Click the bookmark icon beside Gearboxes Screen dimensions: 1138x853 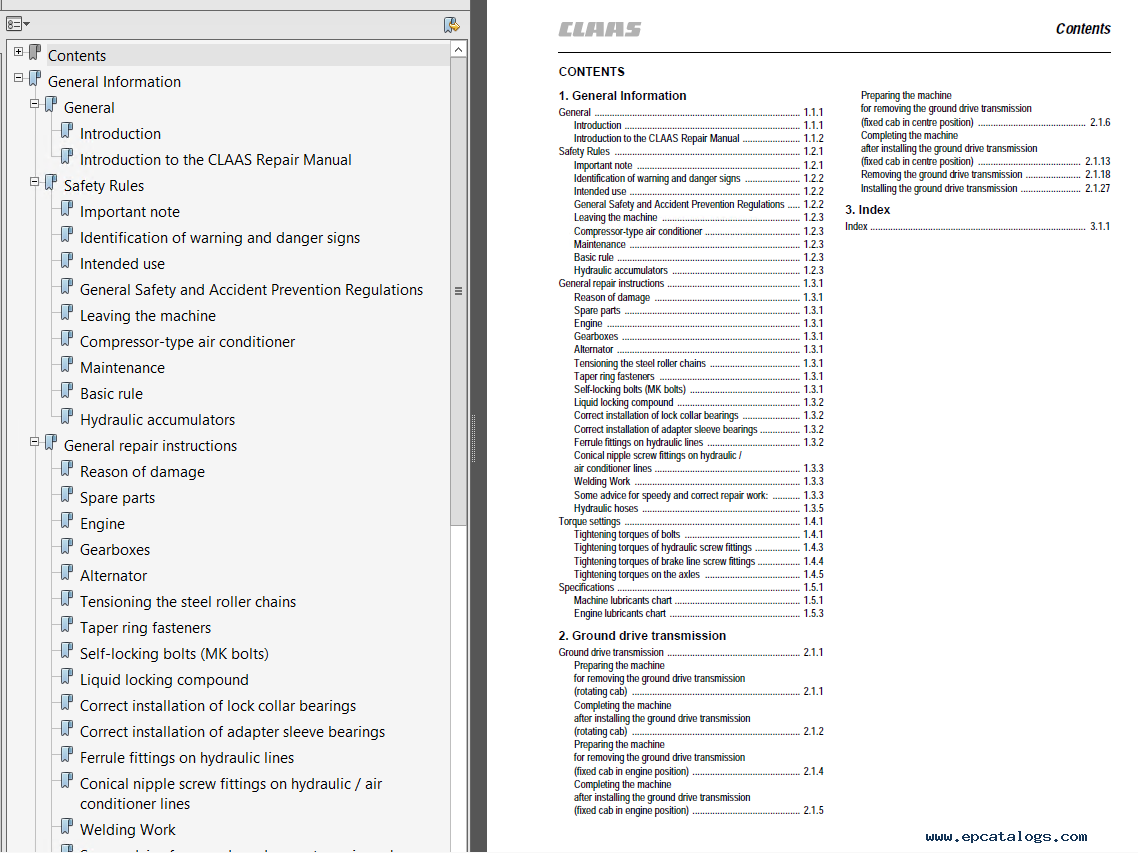coord(67,547)
